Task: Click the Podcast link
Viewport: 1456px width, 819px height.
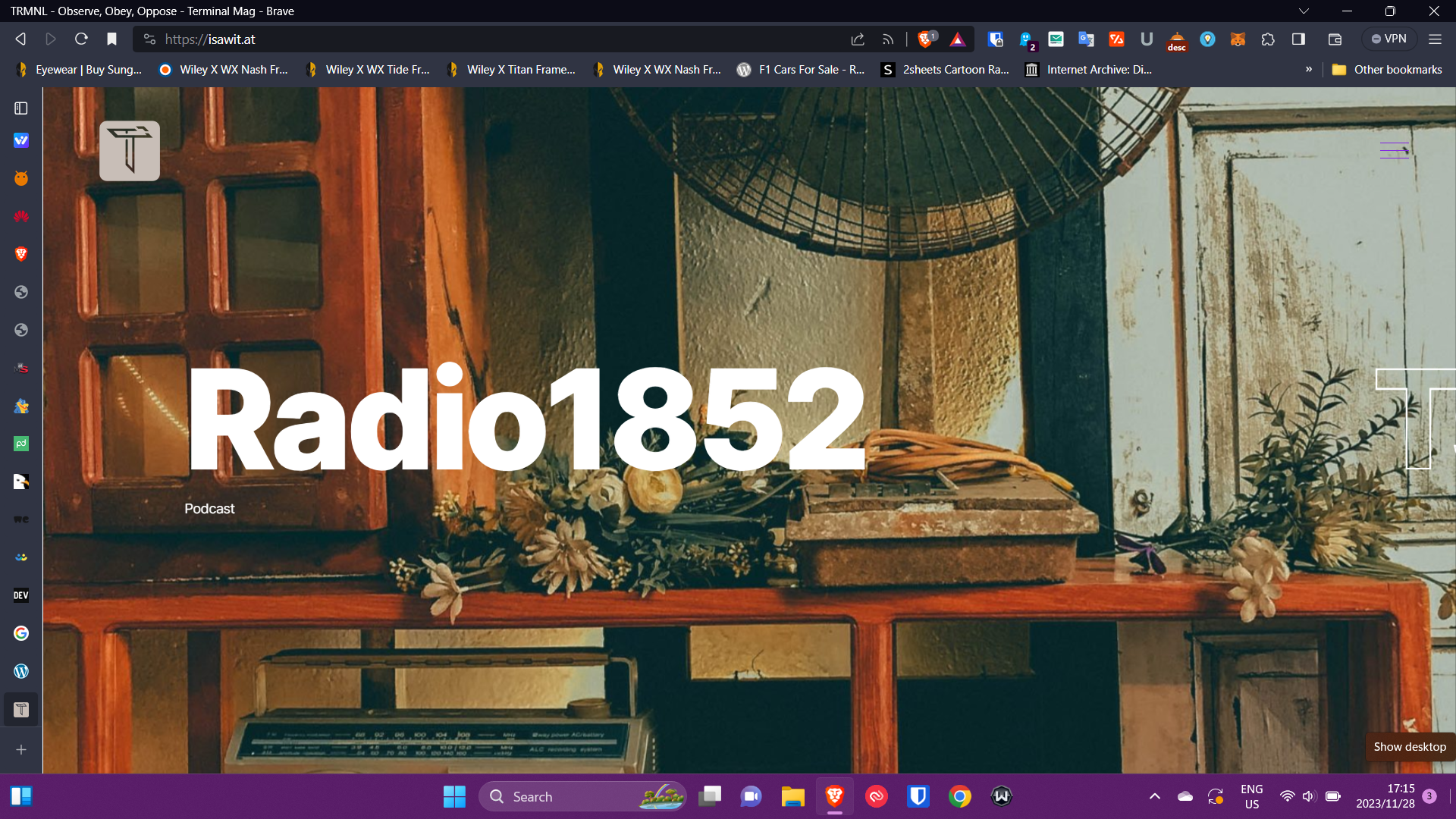Action: click(x=209, y=509)
